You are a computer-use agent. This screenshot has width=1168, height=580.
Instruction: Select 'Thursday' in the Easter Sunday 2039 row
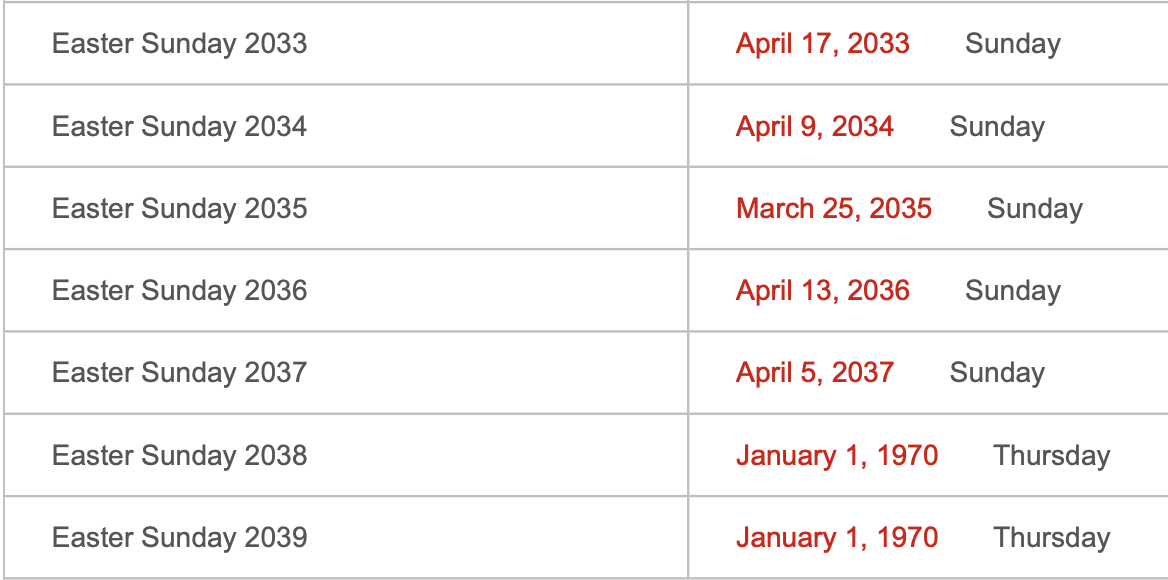click(1052, 538)
